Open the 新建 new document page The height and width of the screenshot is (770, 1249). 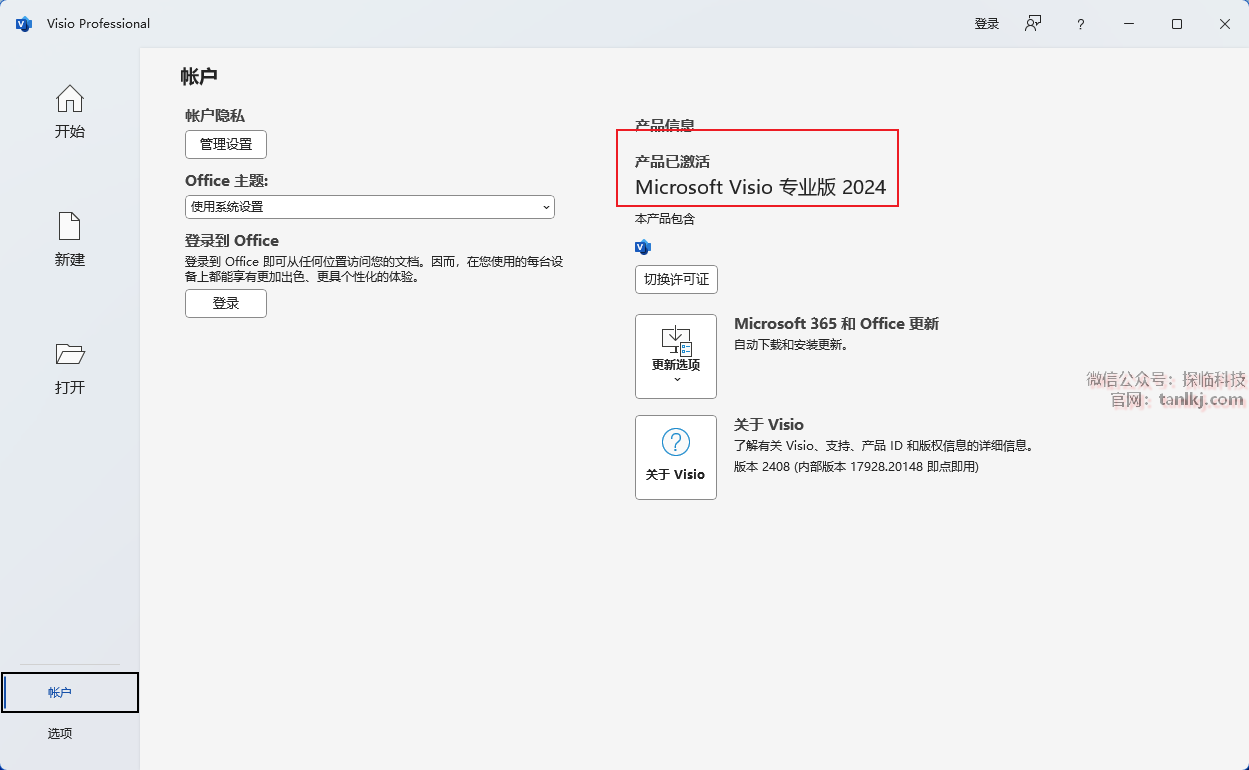tap(70, 240)
